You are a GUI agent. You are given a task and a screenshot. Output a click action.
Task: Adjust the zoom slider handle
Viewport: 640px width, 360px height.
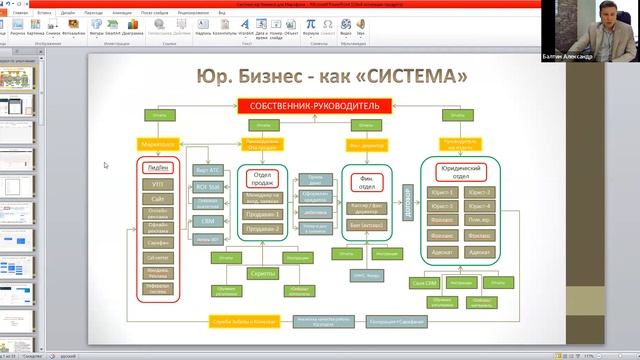pos(620,356)
